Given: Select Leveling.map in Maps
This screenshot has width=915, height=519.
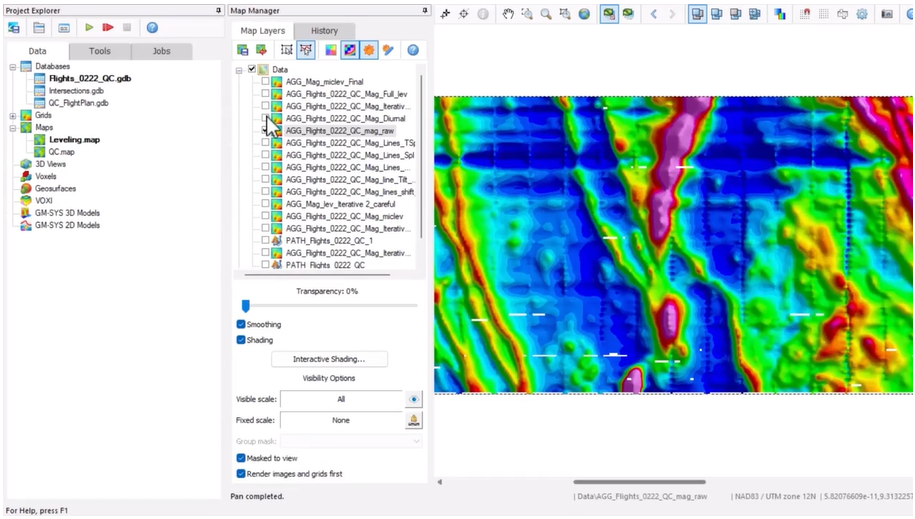Looking at the screenshot, I should [74, 140].
